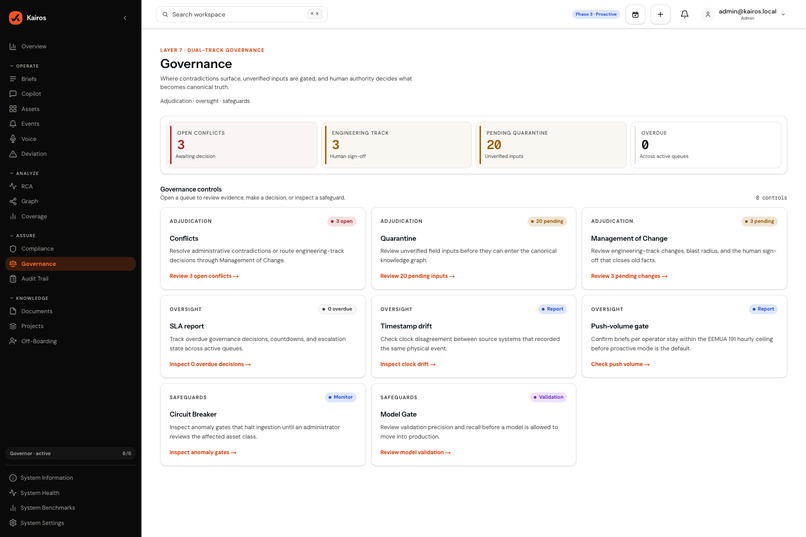
Task: Click the '8 controls' count text
Action: pos(771,198)
